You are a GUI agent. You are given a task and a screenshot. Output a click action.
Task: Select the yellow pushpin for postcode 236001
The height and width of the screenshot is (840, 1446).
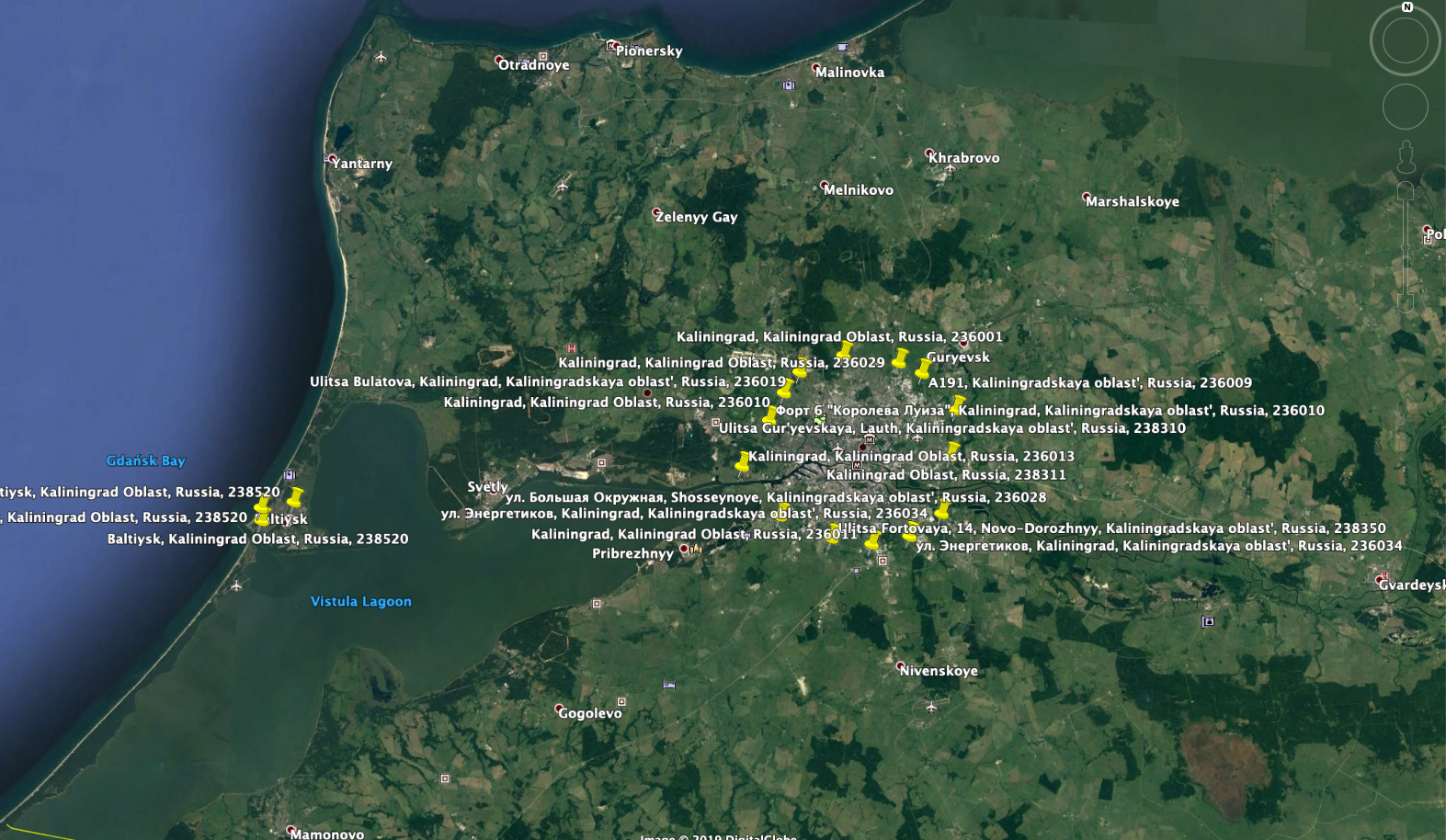843,350
